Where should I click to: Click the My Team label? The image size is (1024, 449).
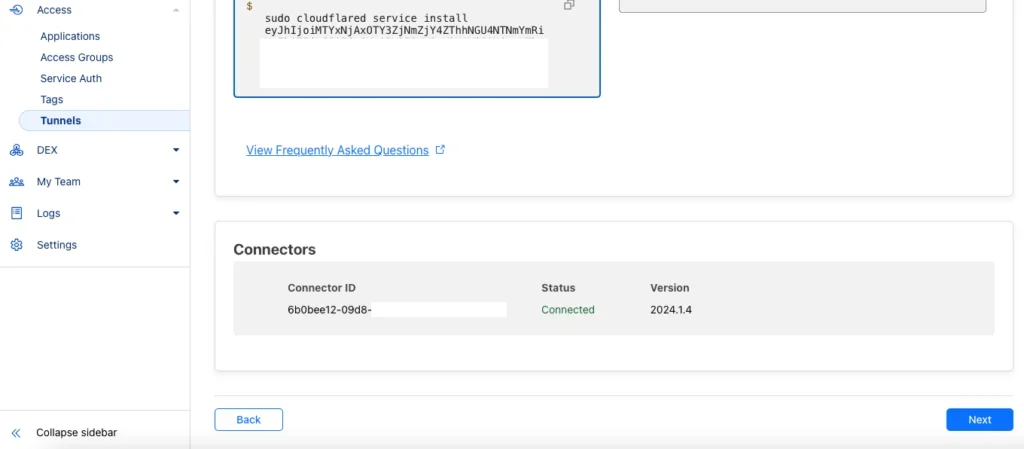59,182
